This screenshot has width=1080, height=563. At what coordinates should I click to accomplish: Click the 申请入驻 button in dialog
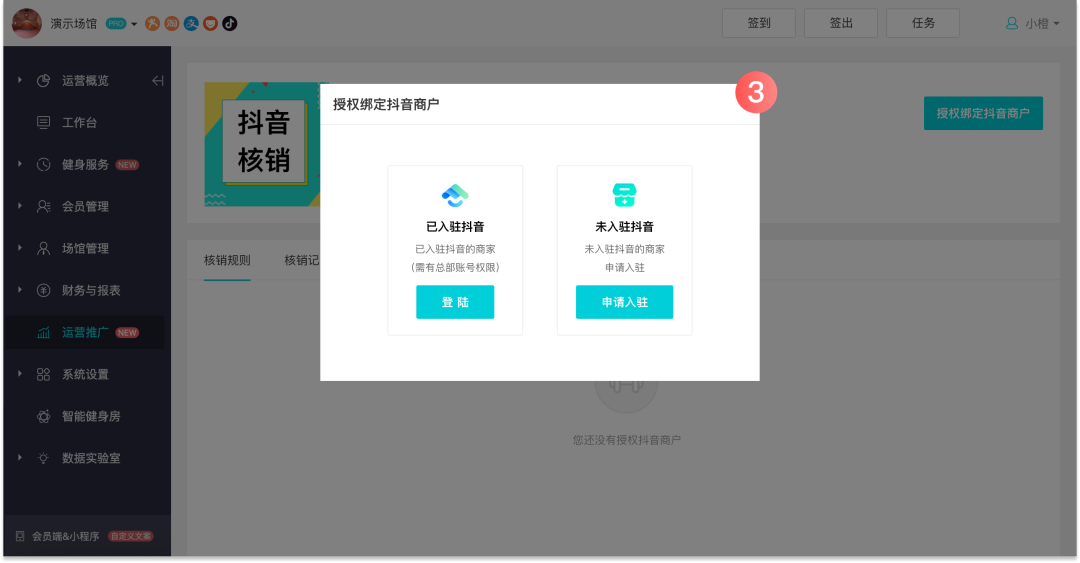pyautogui.click(x=624, y=302)
